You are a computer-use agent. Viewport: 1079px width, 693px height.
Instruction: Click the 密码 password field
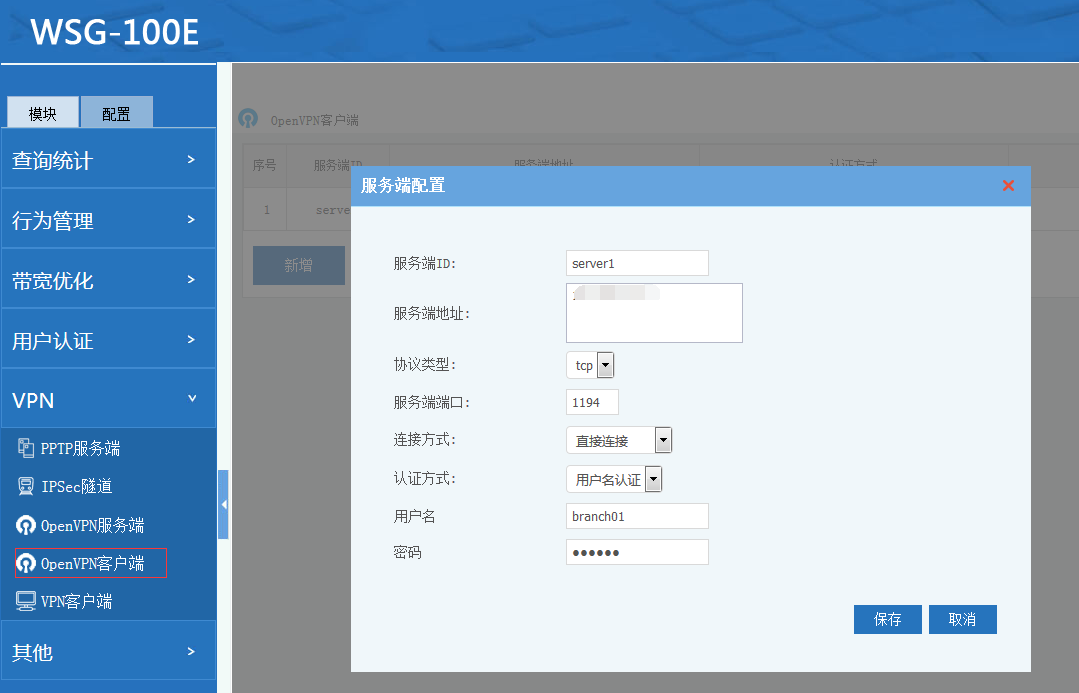click(637, 552)
